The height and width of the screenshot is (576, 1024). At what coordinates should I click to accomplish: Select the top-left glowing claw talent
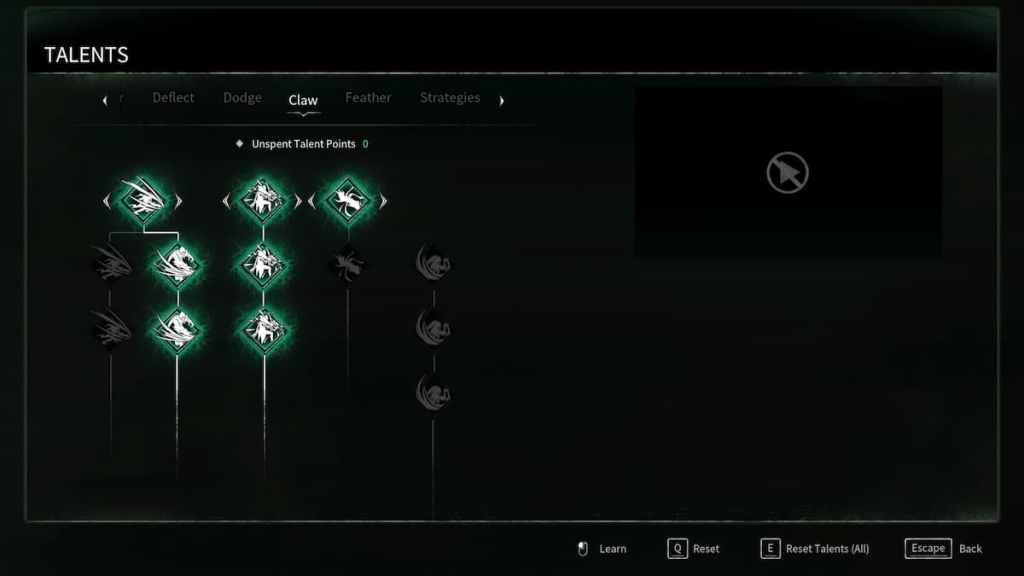pyautogui.click(x=143, y=200)
